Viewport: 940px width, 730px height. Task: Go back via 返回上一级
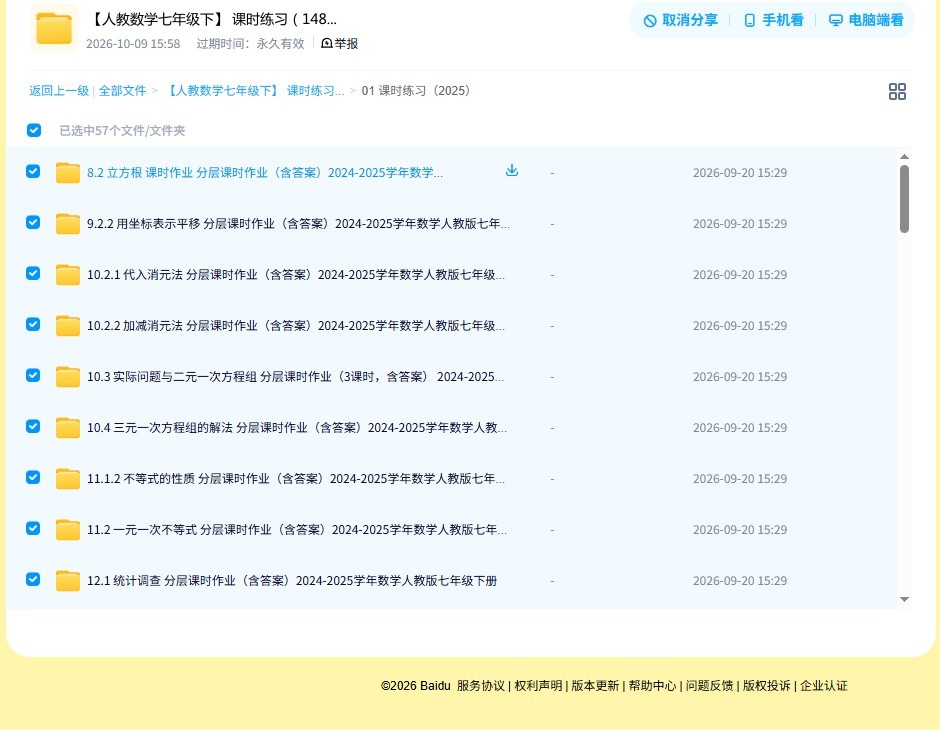[x=59, y=91]
